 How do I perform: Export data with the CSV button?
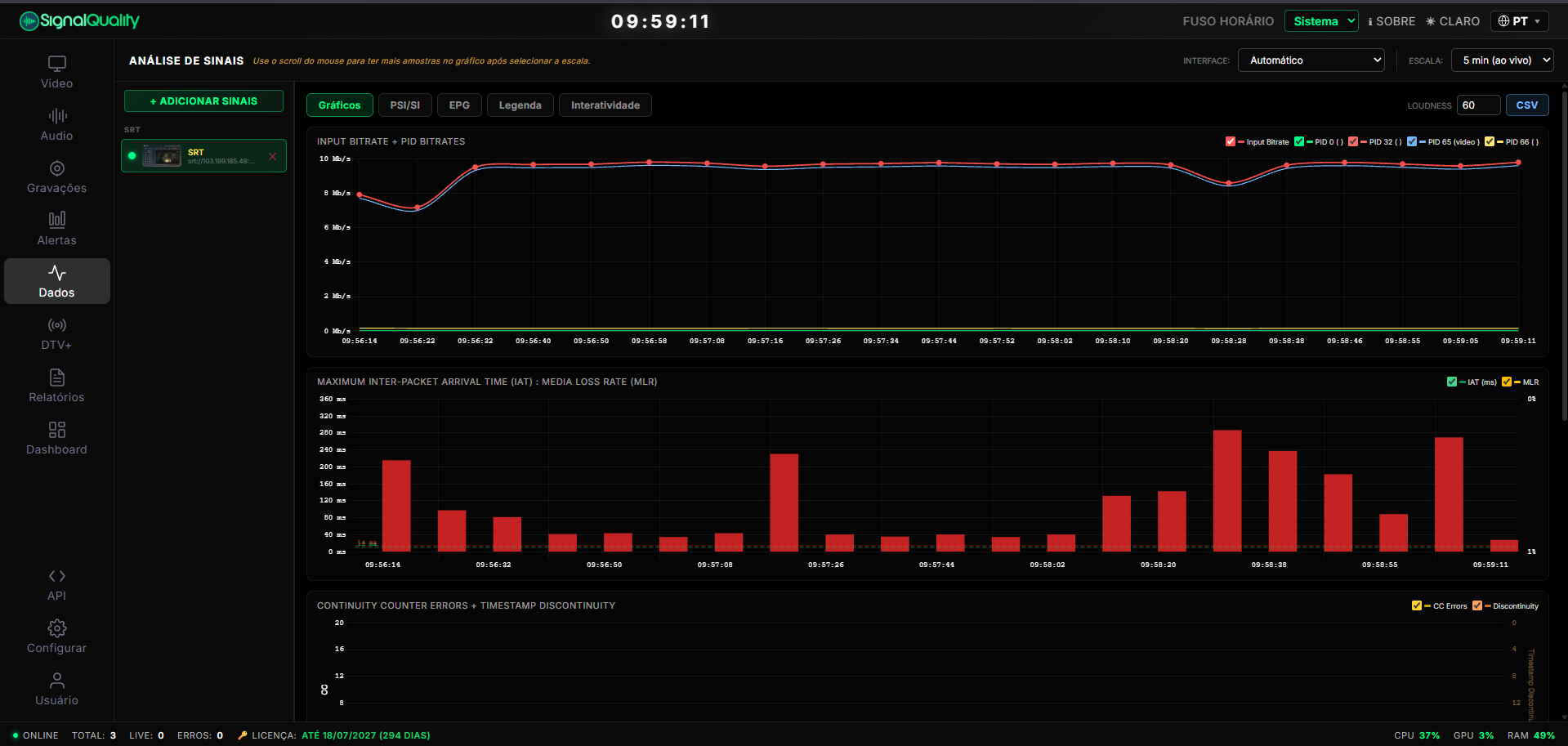pyautogui.click(x=1526, y=105)
